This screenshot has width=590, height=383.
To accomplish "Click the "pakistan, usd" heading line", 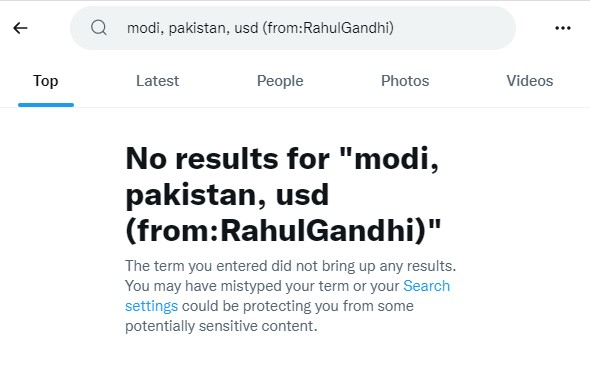I will tap(227, 195).
